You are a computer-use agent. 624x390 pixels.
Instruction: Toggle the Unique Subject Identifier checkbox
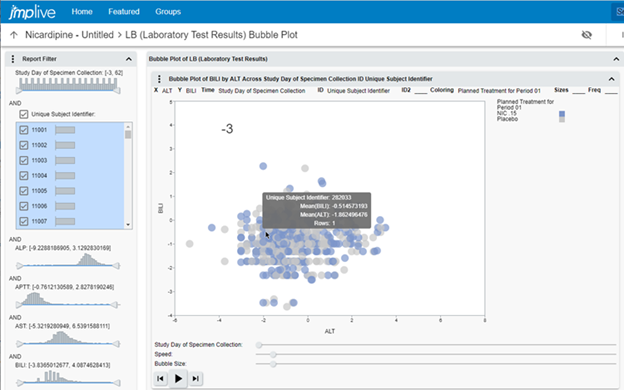pos(24,114)
